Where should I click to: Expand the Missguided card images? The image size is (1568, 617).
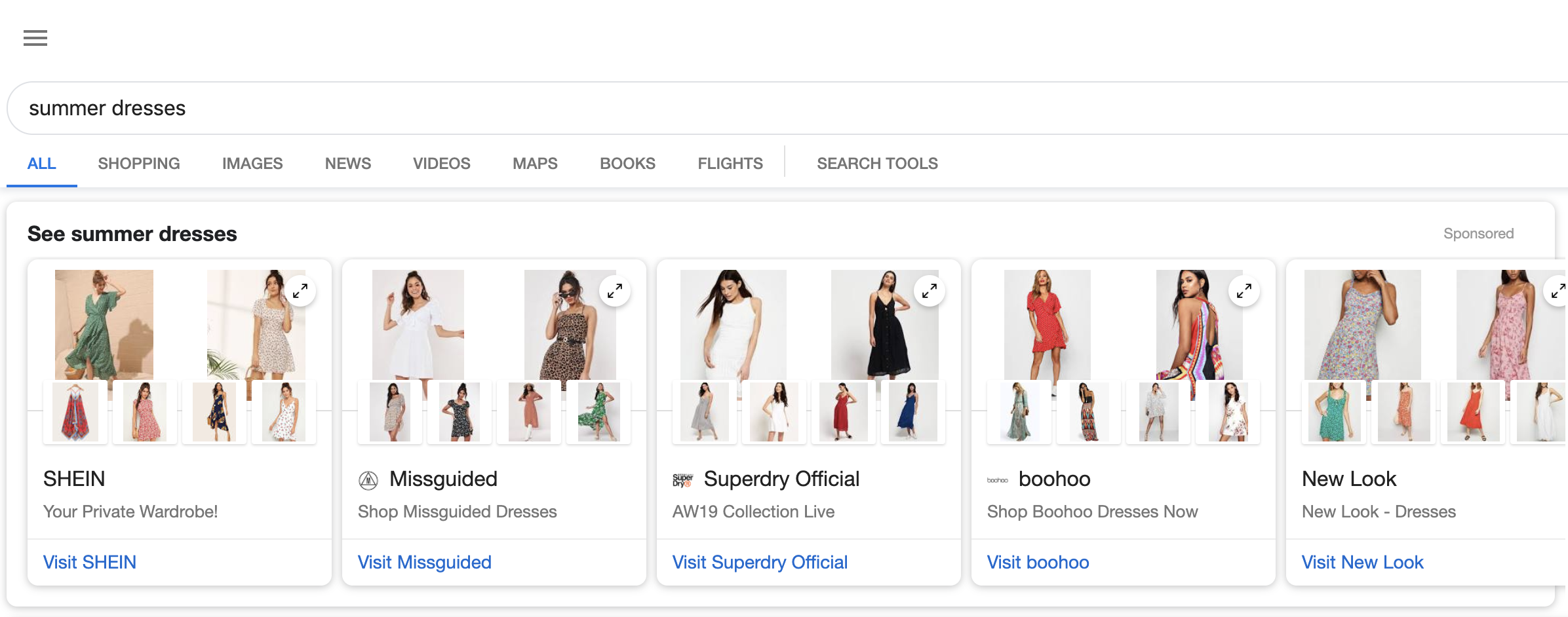click(x=615, y=291)
